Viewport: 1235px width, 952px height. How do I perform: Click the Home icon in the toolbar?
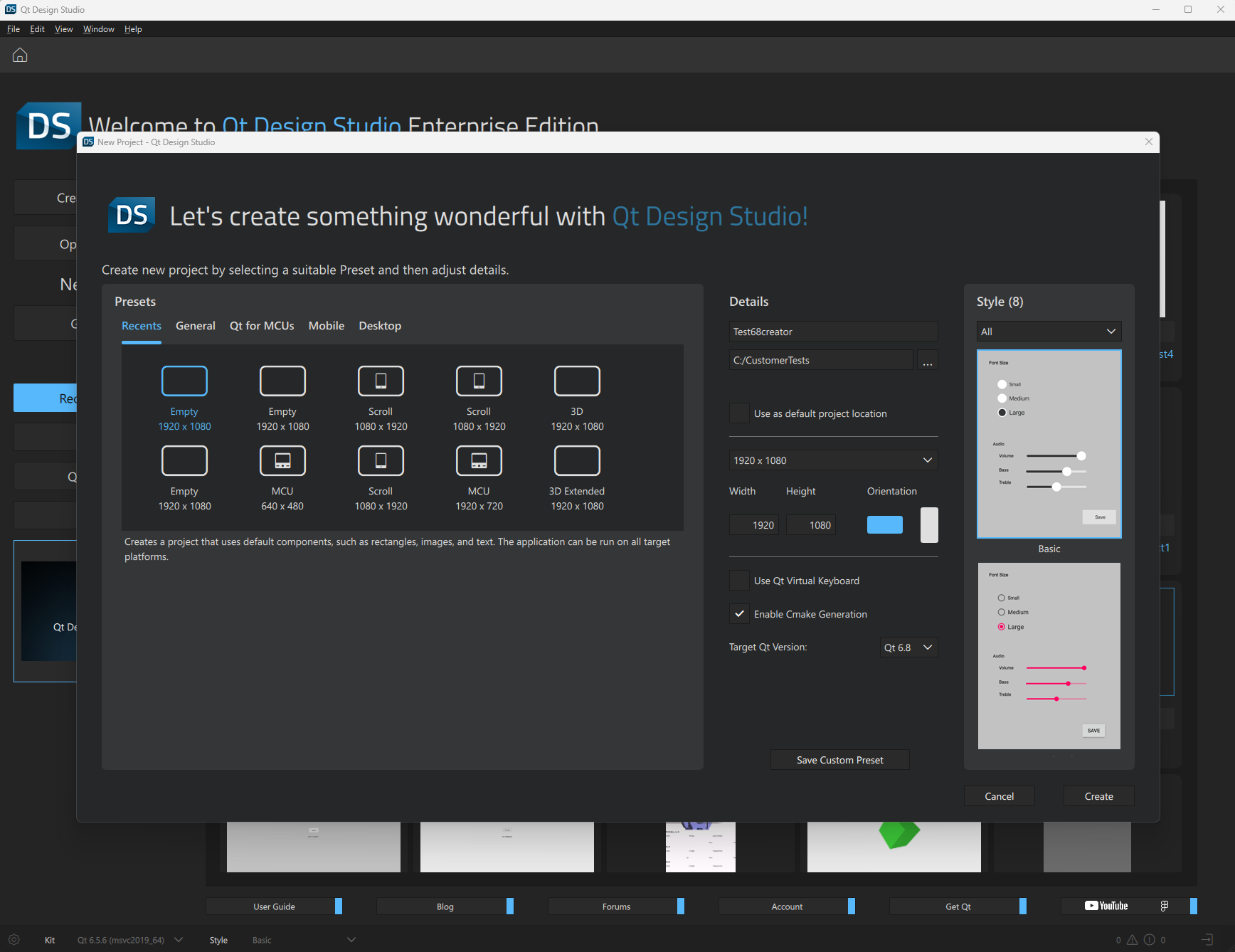(20, 55)
